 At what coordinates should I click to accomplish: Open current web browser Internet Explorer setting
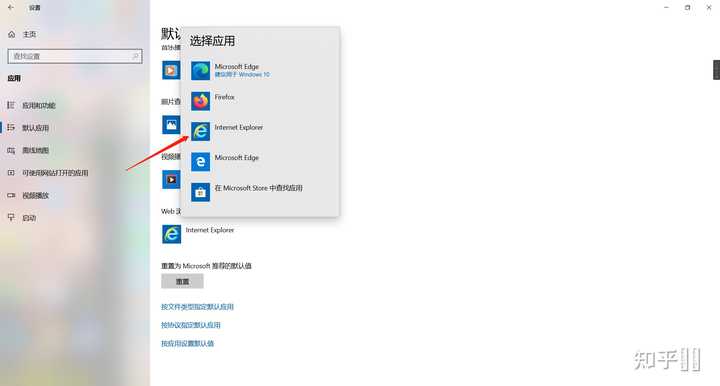pyautogui.click(x=198, y=234)
